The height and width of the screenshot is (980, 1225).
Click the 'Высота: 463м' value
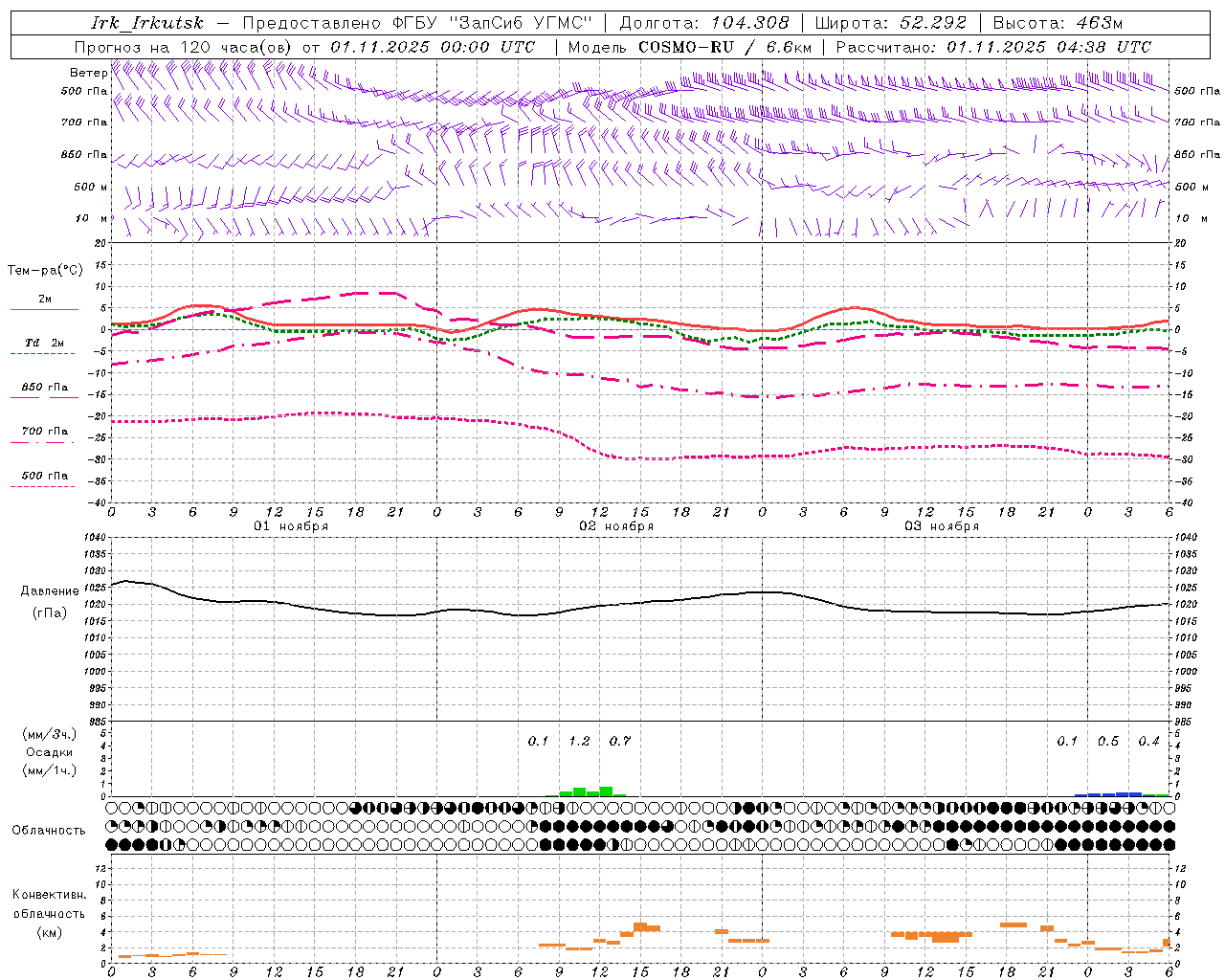(1058, 23)
